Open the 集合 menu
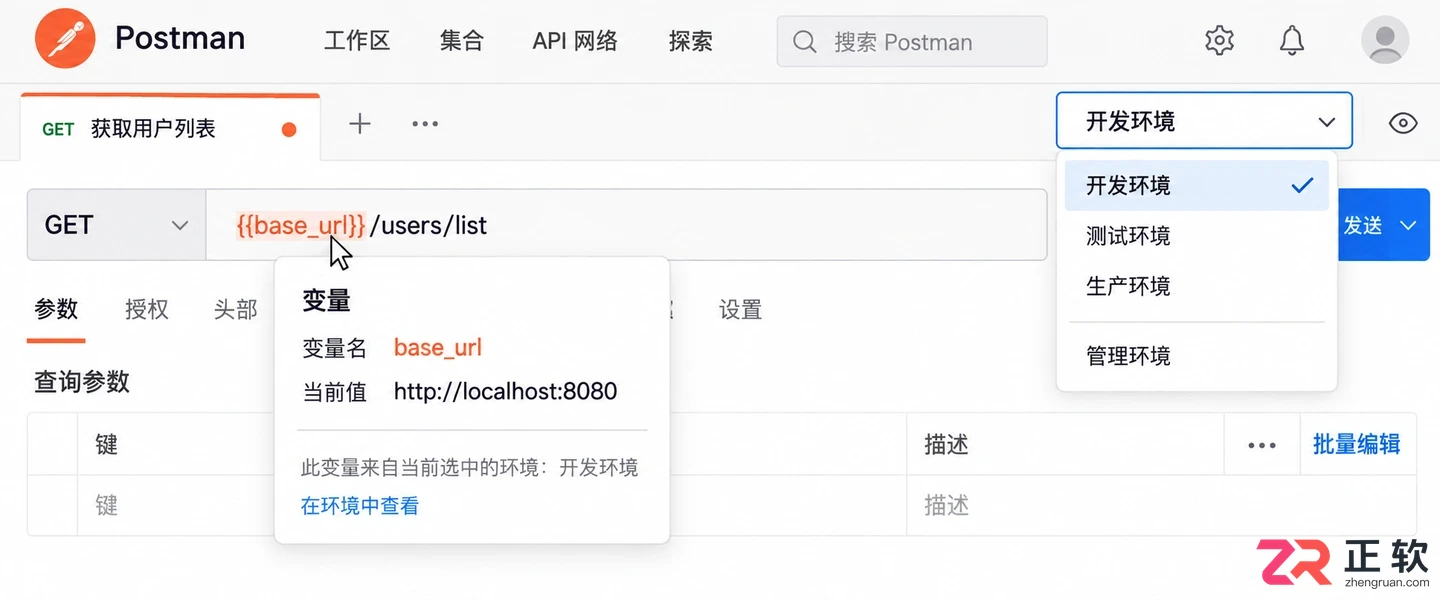Screen dimensions: 1440x600 (461, 41)
